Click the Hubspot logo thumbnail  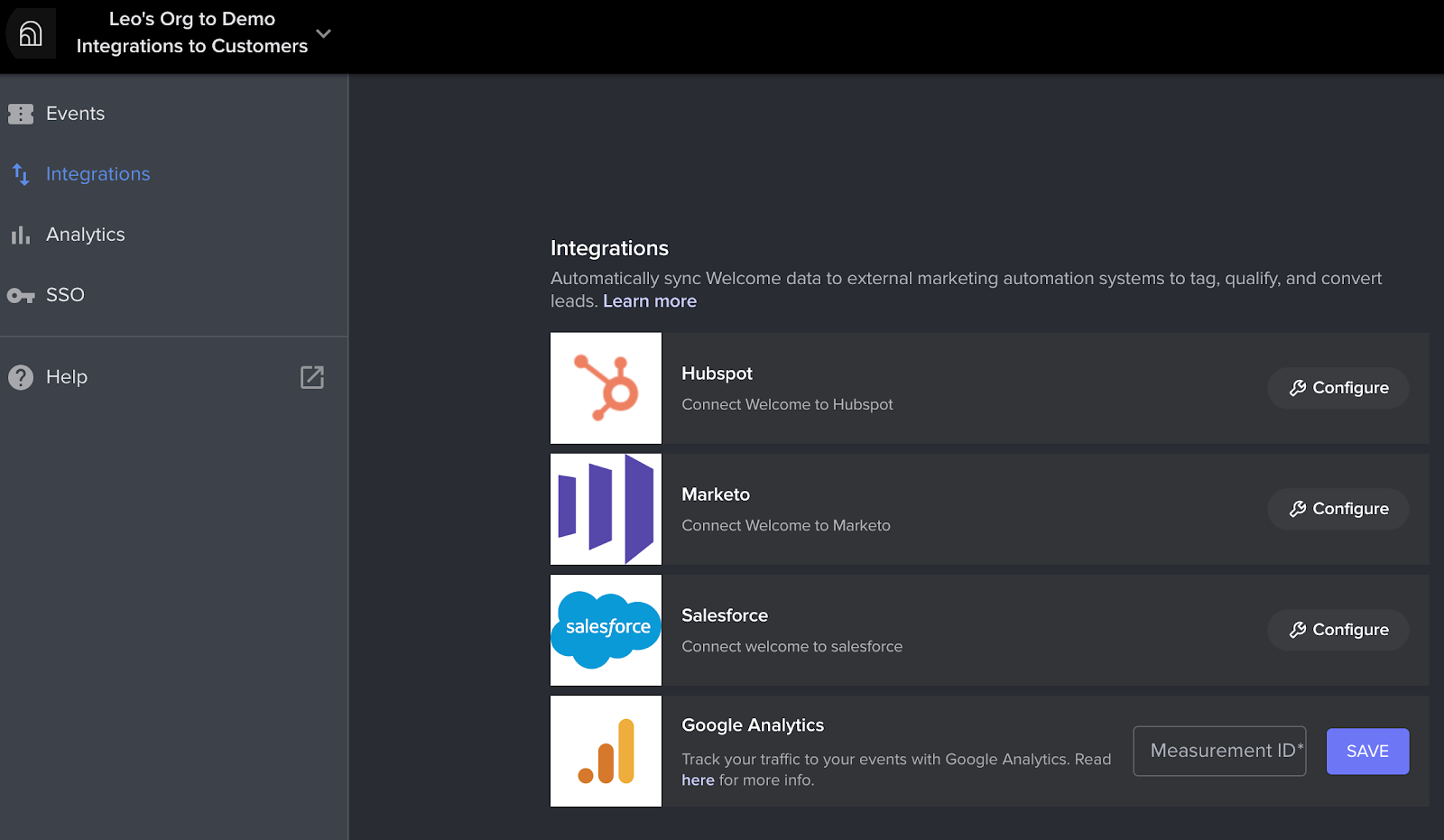[606, 388]
